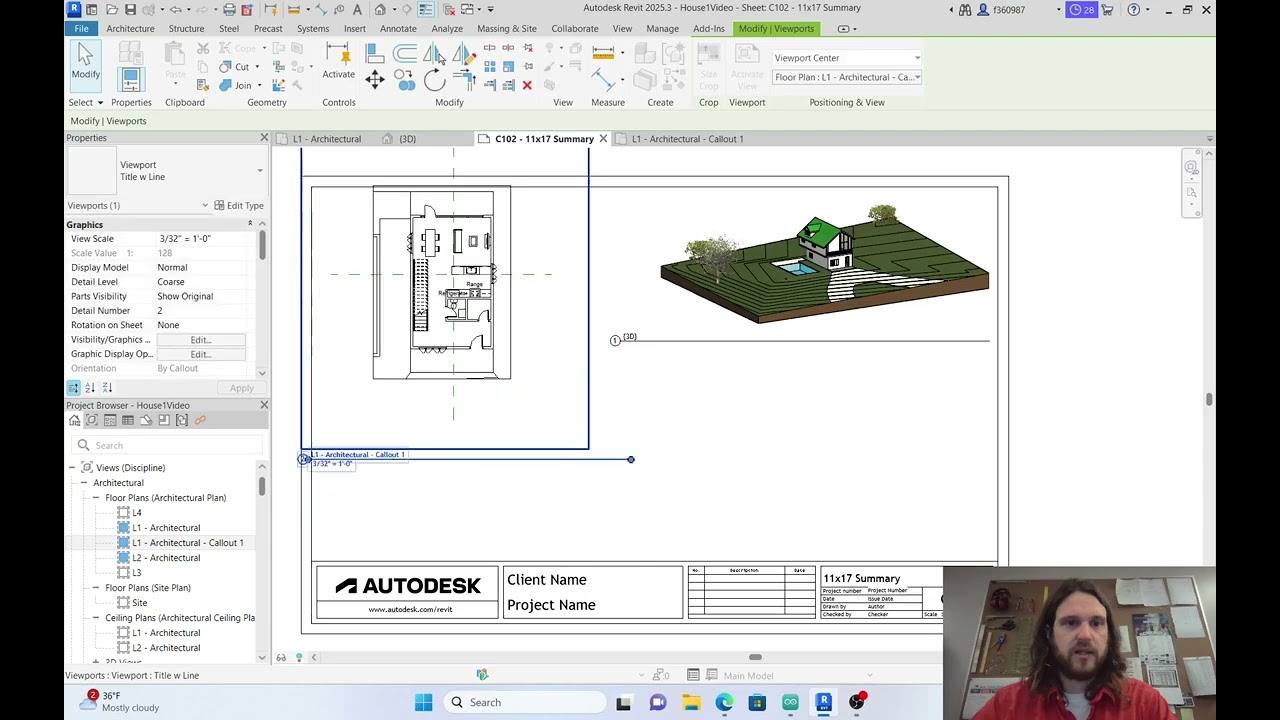Collapse Views (Discipline) tree node
The width and height of the screenshot is (1280, 720).
click(x=72, y=468)
